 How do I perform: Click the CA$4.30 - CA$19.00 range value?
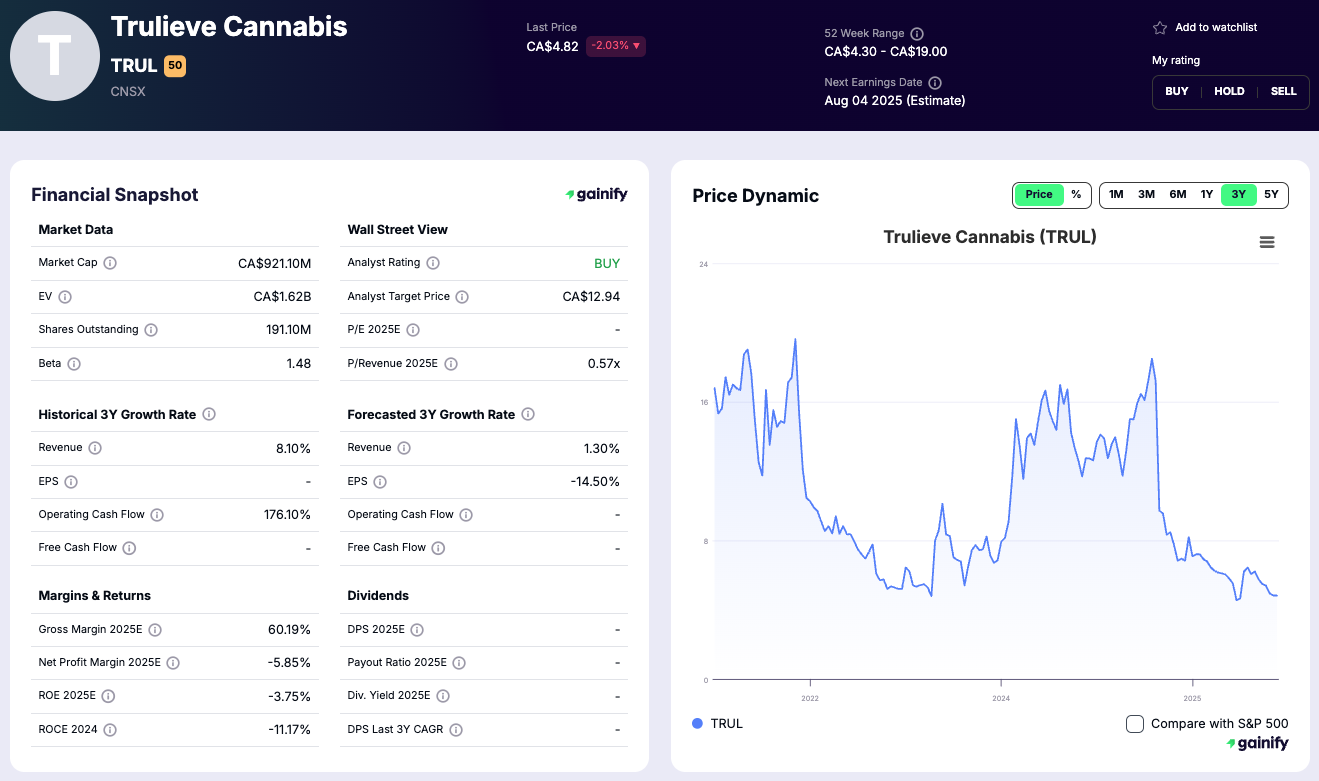click(x=886, y=52)
